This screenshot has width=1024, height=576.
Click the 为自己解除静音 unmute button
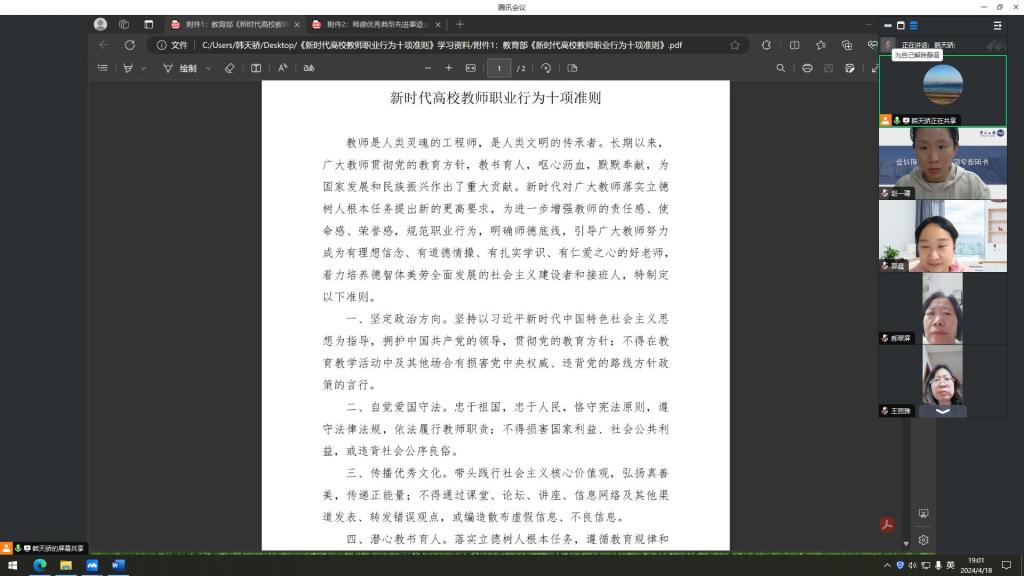(917, 55)
